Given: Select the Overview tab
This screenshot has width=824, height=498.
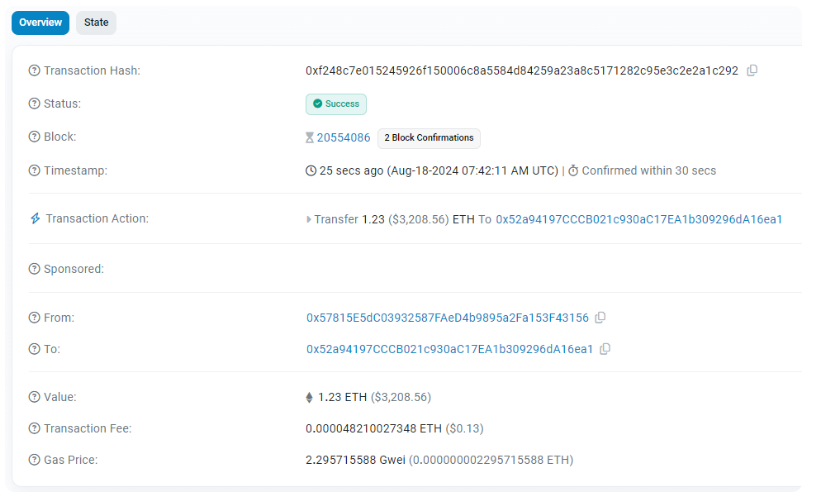Looking at the screenshot, I should 40,22.
